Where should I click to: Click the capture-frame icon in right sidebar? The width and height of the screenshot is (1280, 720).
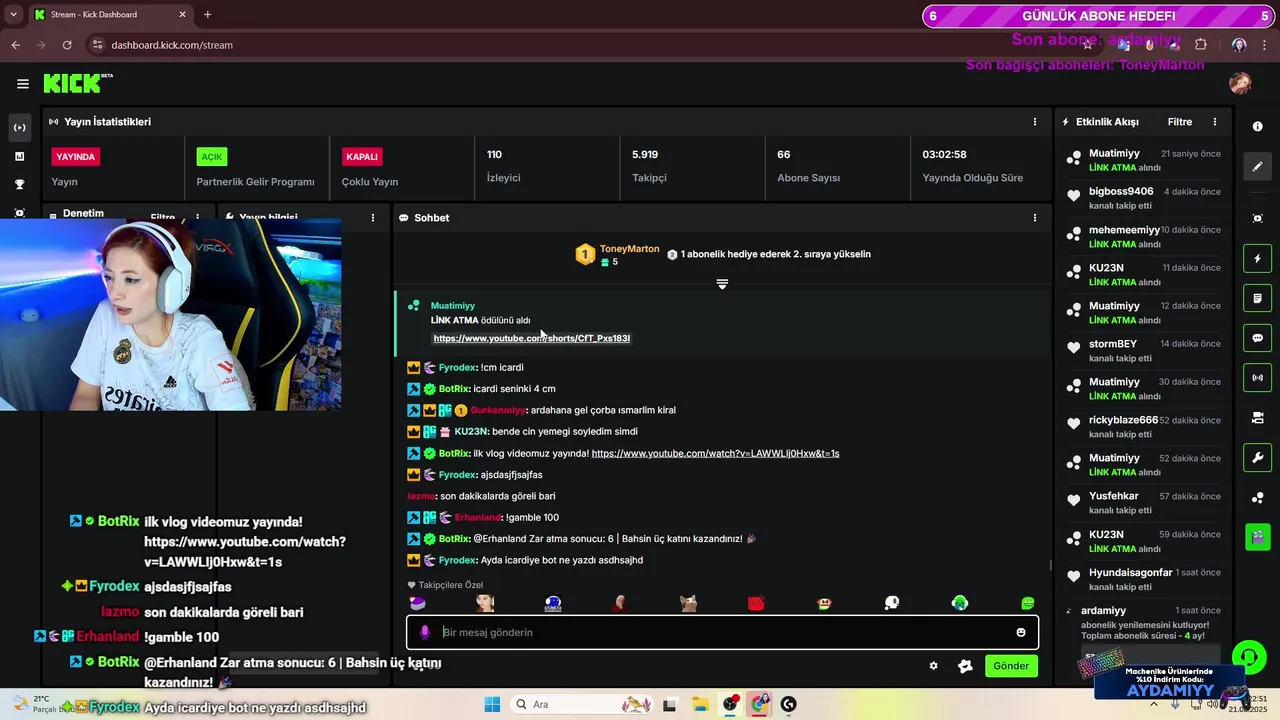(x=1258, y=218)
